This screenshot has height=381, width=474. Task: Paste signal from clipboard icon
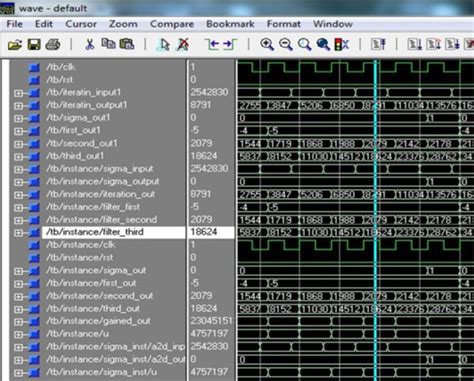click(127, 44)
